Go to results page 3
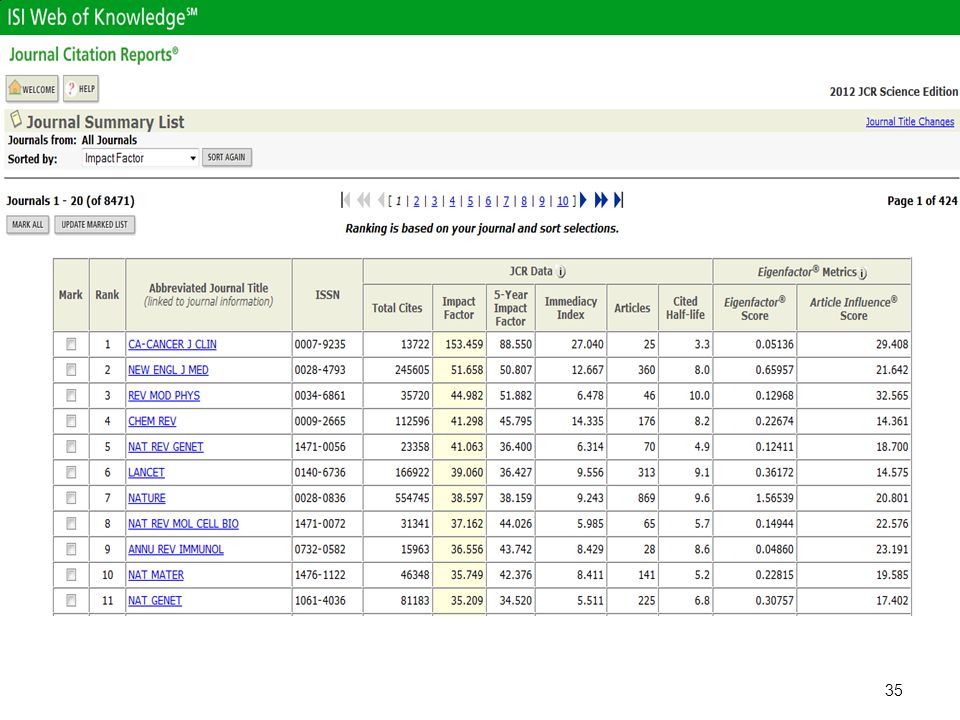The width and height of the screenshot is (960, 720). tap(434, 201)
